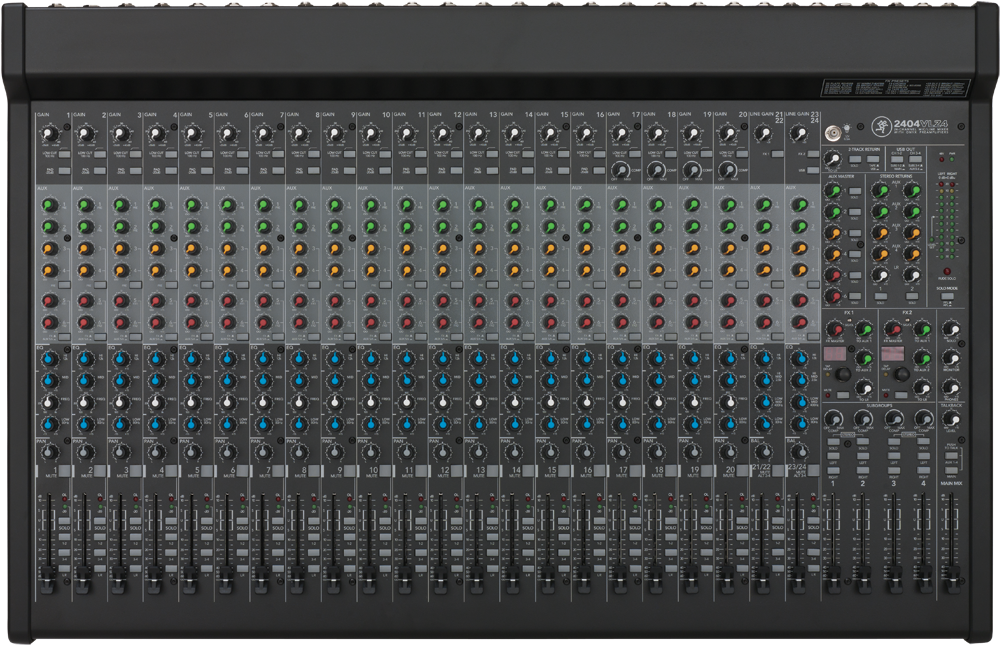Click the BNC lamp connector socket

[830, 132]
